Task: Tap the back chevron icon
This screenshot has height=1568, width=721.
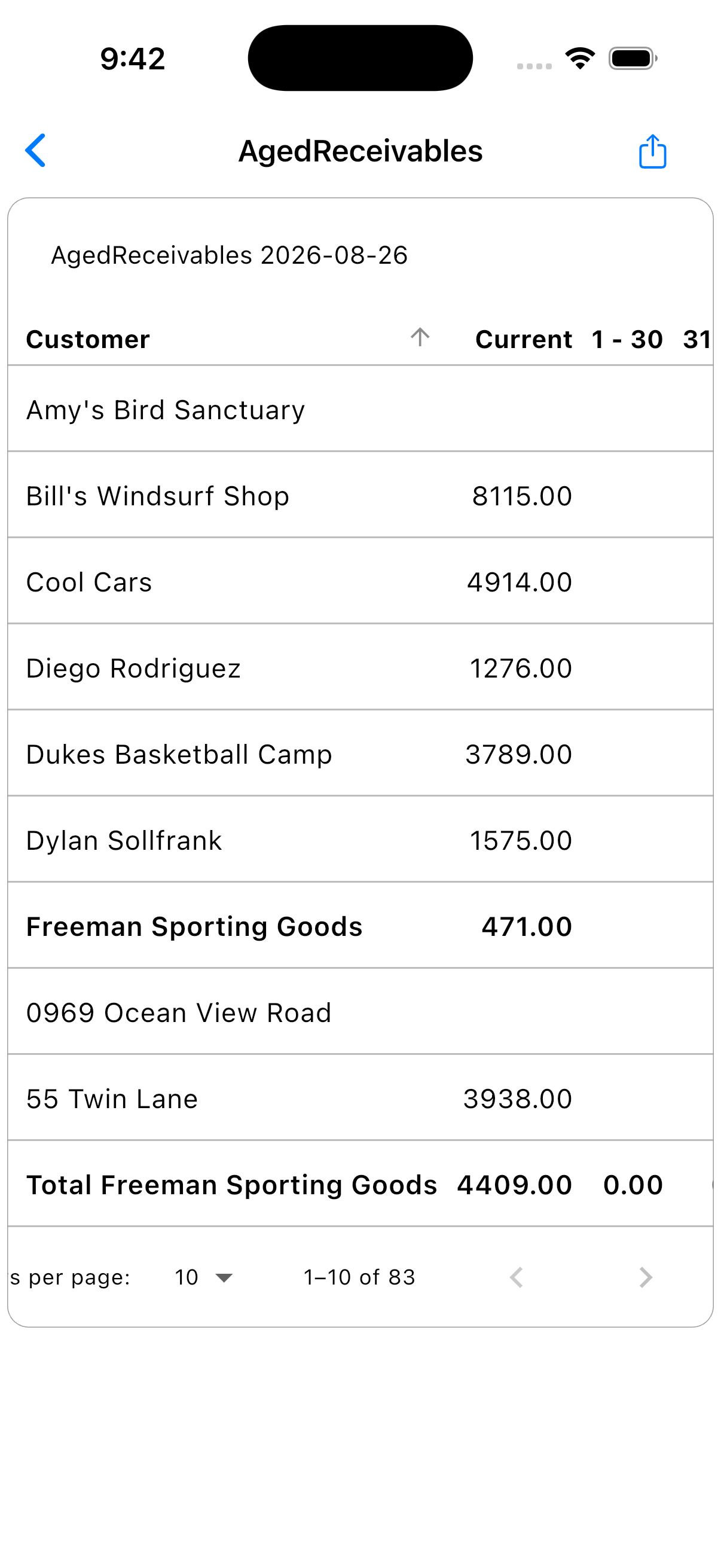Action: pos(35,150)
